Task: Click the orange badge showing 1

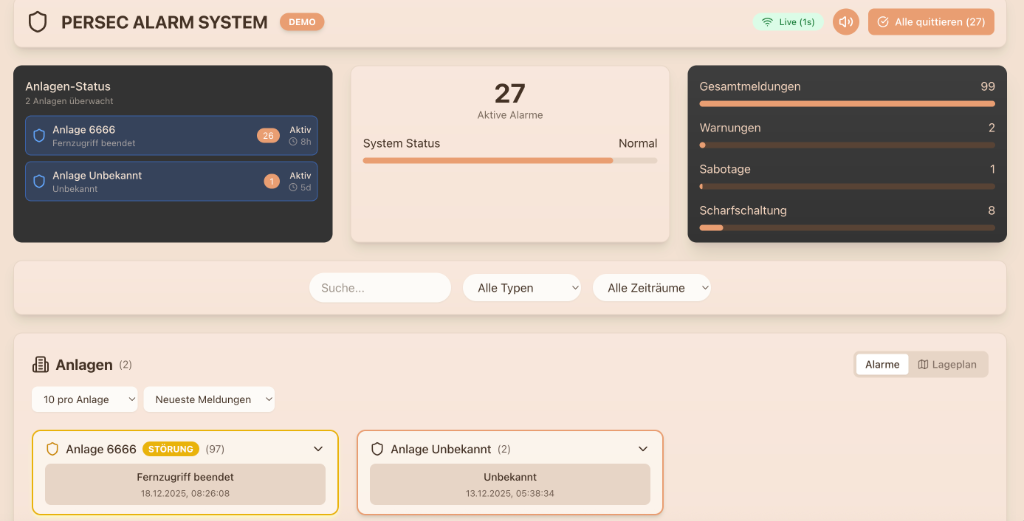Action: 272,181
